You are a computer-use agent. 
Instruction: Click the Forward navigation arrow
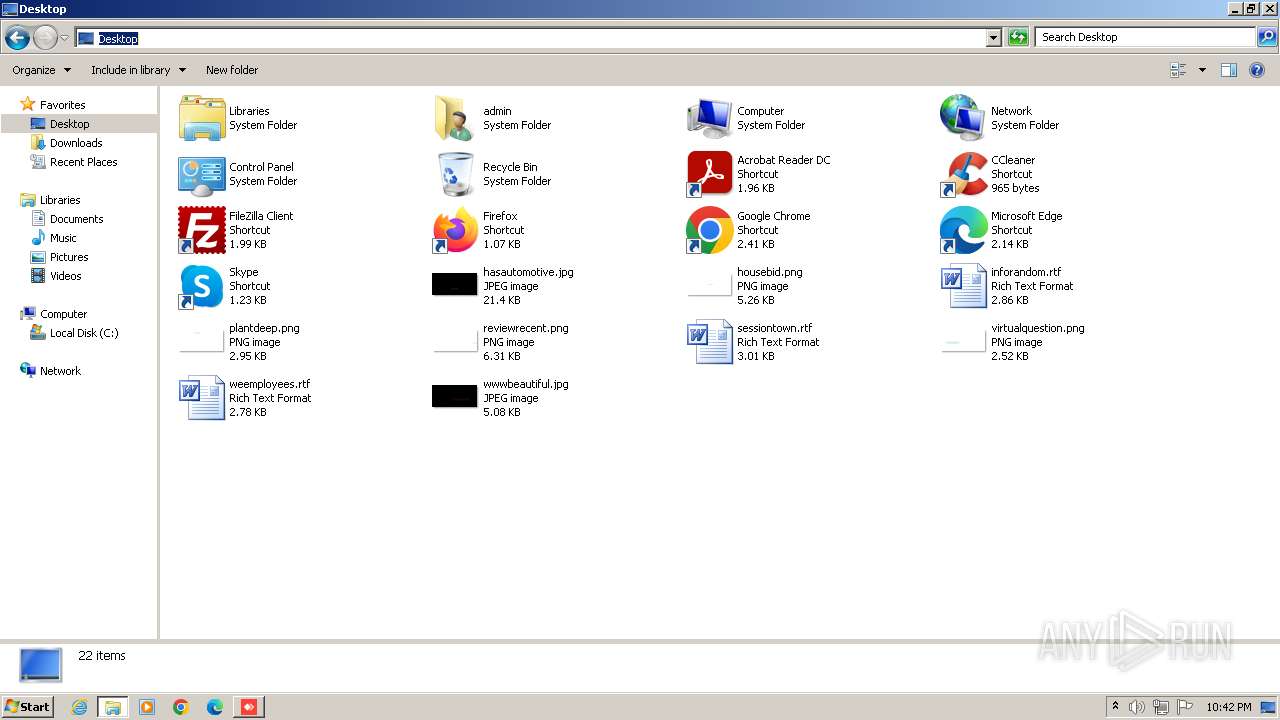tap(45, 38)
